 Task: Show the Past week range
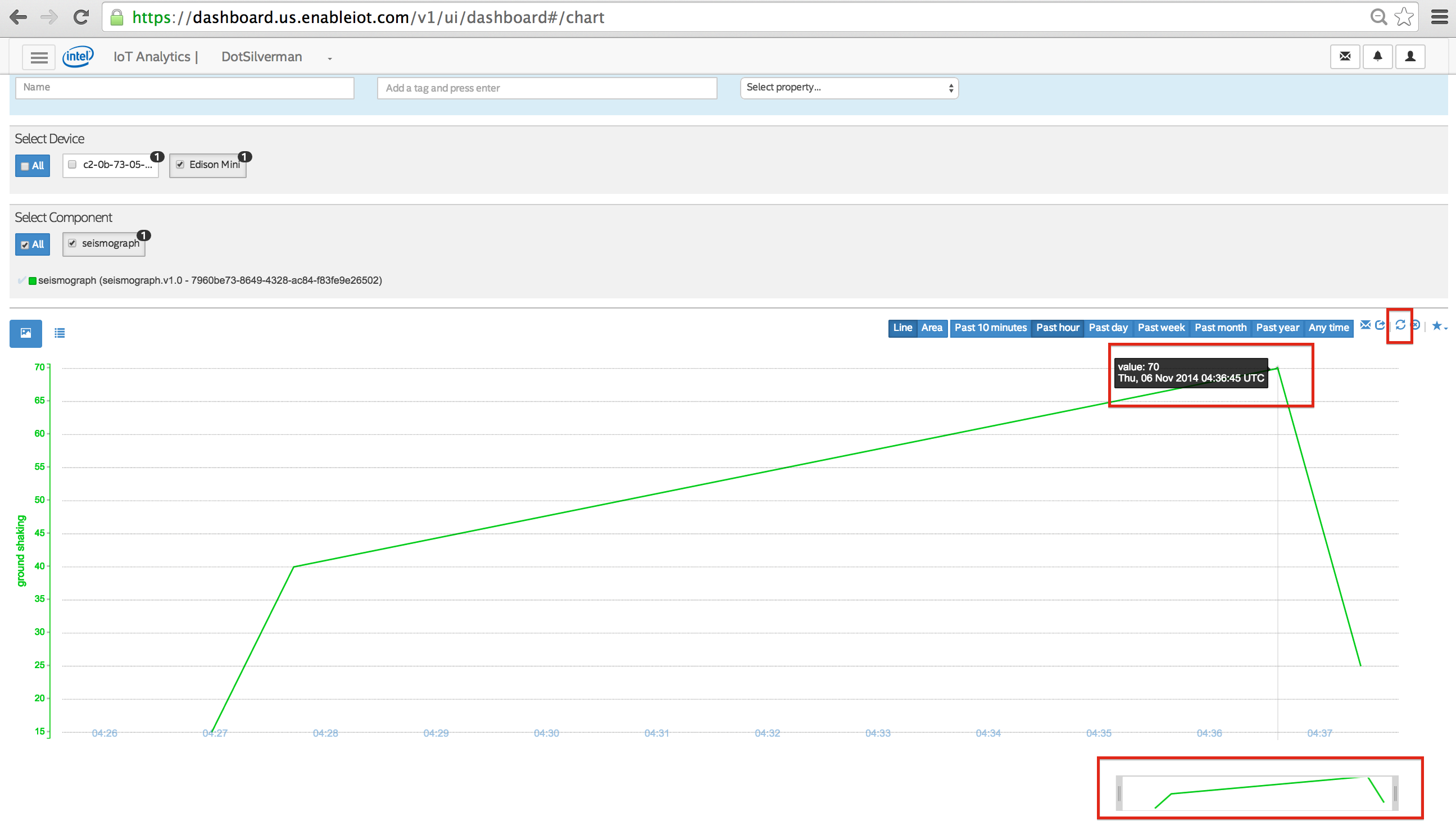(x=1161, y=328)
